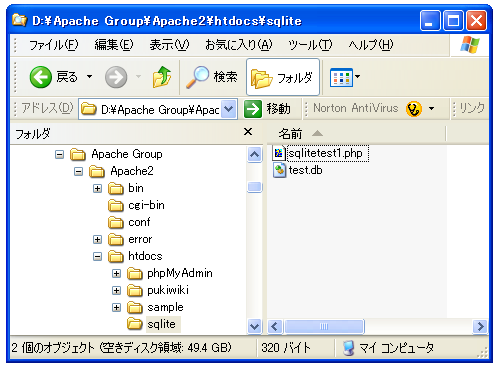Viewport: 497px width, 365px height.
Task: Click the file list horizontal scroll thumb
Action: click(324, 326)
